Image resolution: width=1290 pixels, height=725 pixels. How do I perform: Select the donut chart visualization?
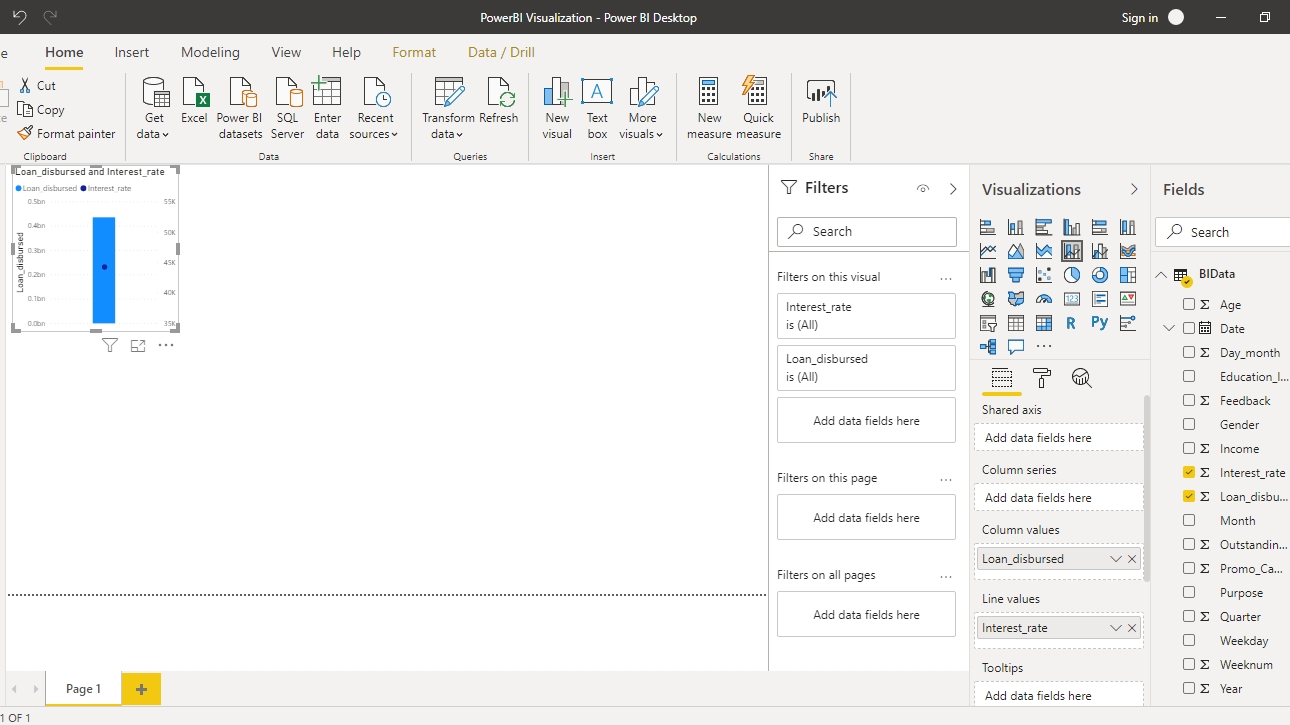click(x=1100, y=275)
